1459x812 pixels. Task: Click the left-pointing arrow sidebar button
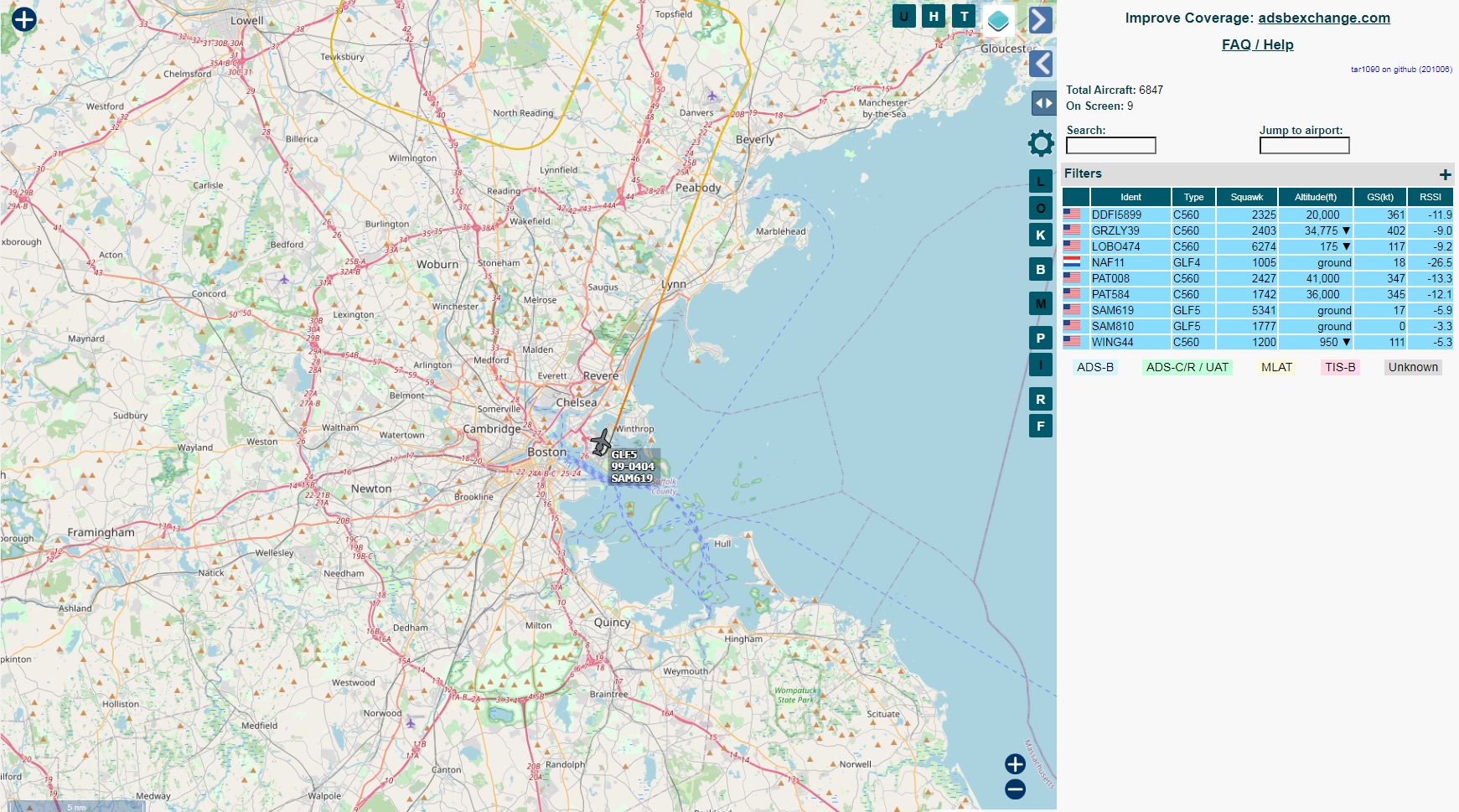1041,64
